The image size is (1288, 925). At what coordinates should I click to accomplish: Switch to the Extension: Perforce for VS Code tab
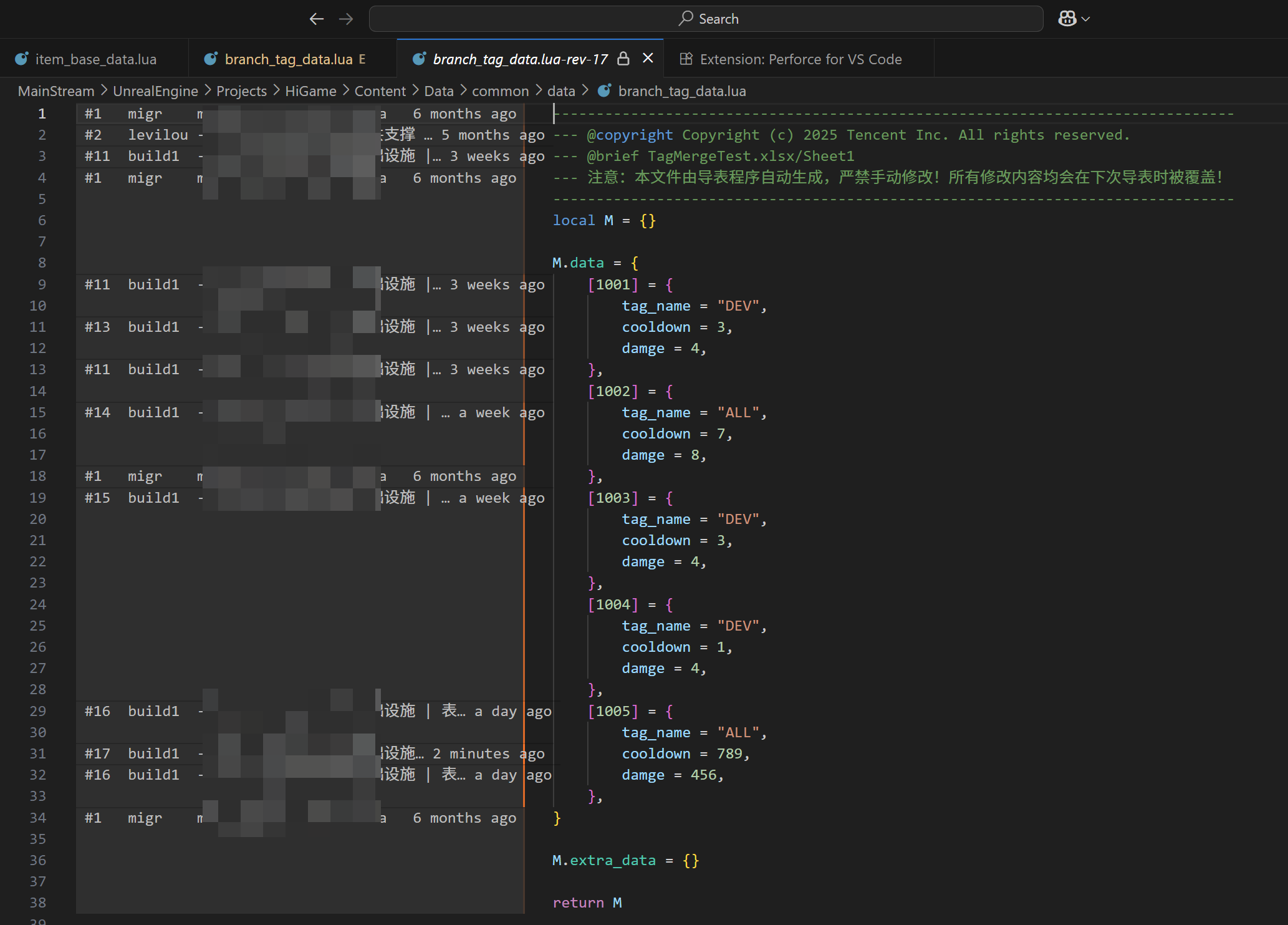800,58
